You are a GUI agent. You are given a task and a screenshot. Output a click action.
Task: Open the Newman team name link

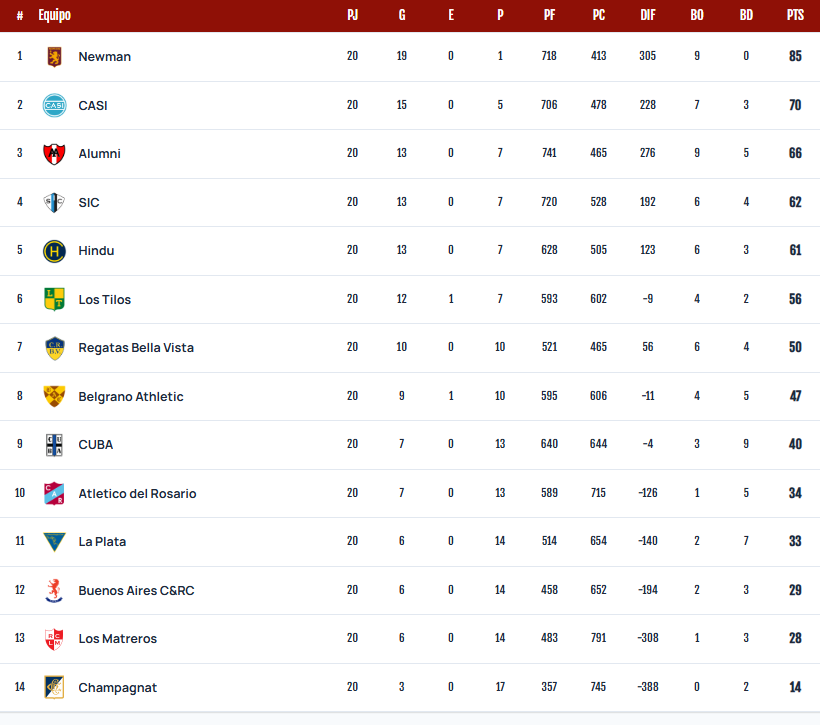click(x=105, y=56)
